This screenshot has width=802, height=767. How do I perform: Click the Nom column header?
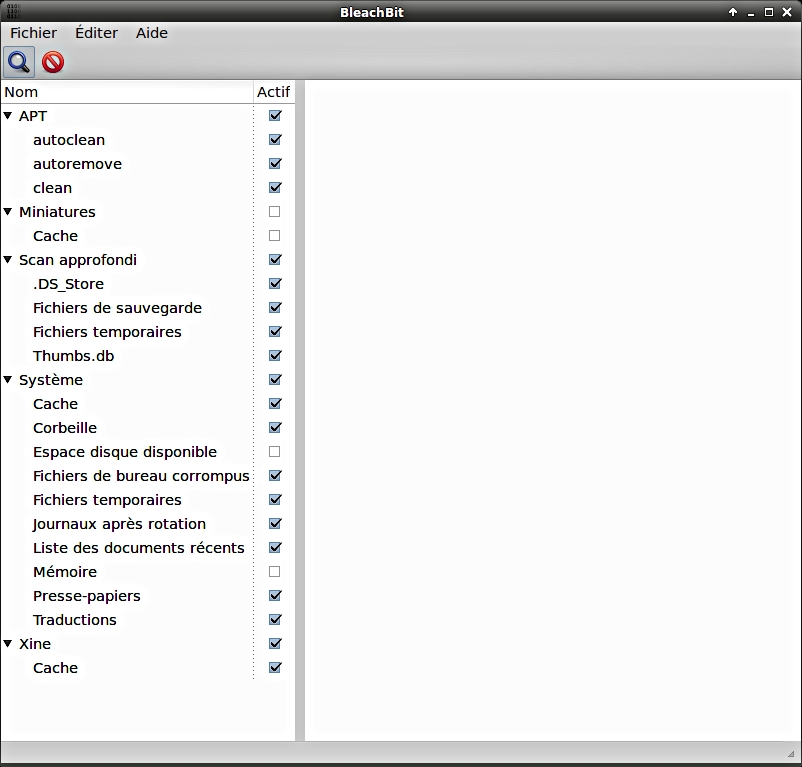point(127,92)
